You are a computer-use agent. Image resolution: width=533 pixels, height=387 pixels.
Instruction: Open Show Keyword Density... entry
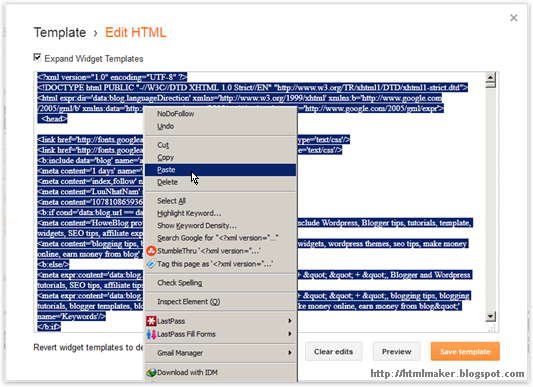pyautogui.click(x=220, y=225)
